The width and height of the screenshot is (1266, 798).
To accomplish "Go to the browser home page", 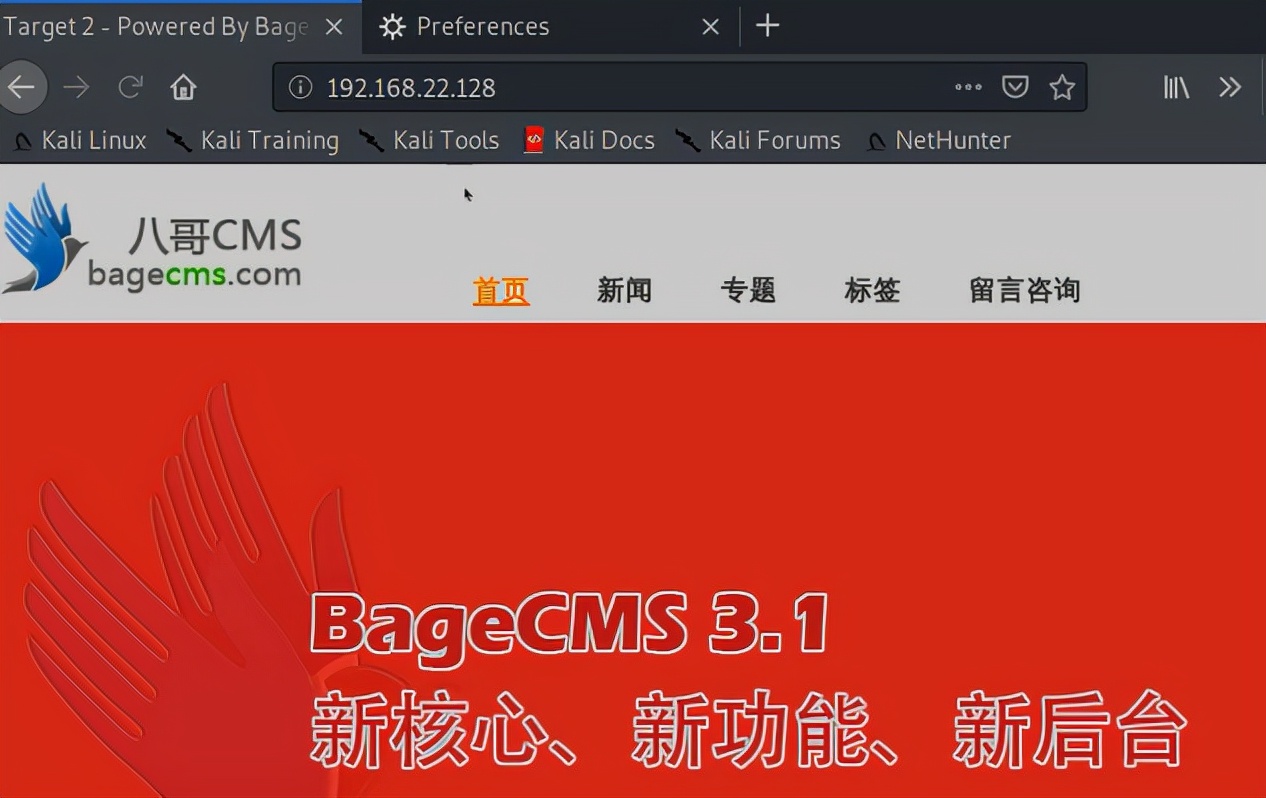I will pyautogui.click(x=183, y=87).
